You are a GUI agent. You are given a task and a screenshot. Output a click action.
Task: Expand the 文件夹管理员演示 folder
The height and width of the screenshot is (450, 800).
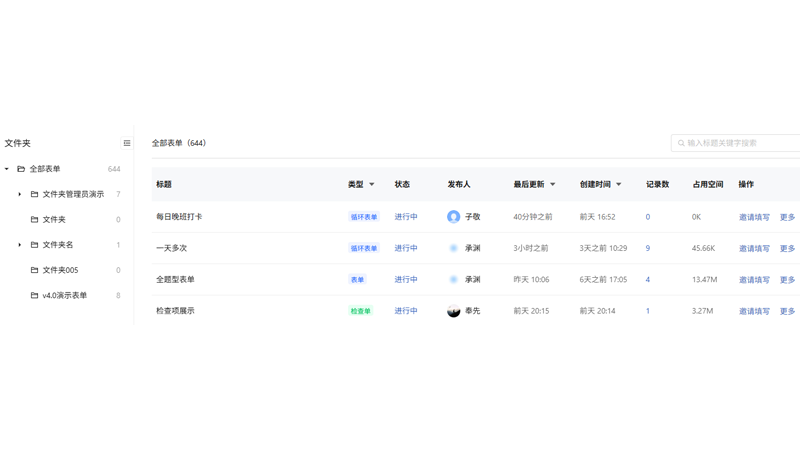point(20,194)
